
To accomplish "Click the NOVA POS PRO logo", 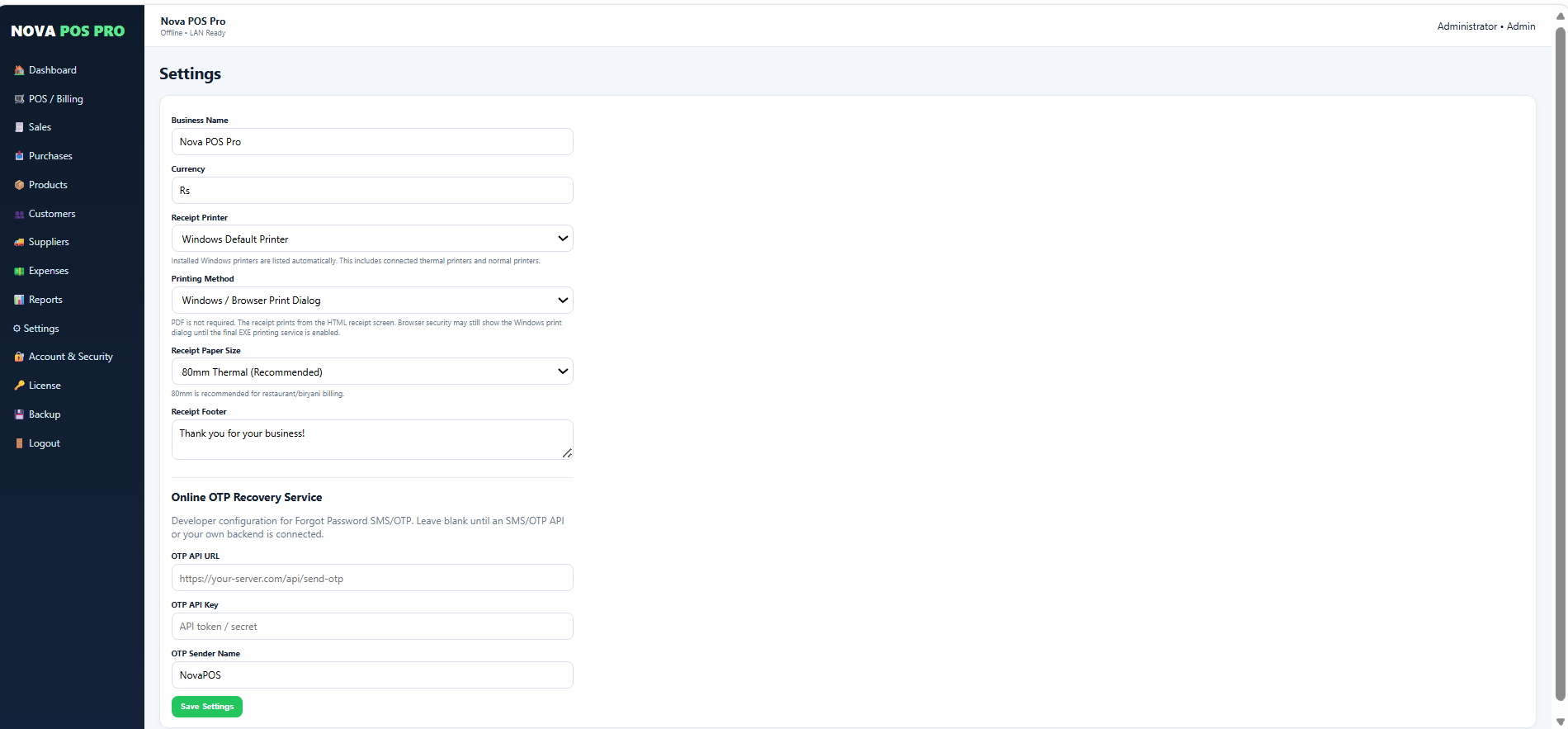I will (68, 31).
